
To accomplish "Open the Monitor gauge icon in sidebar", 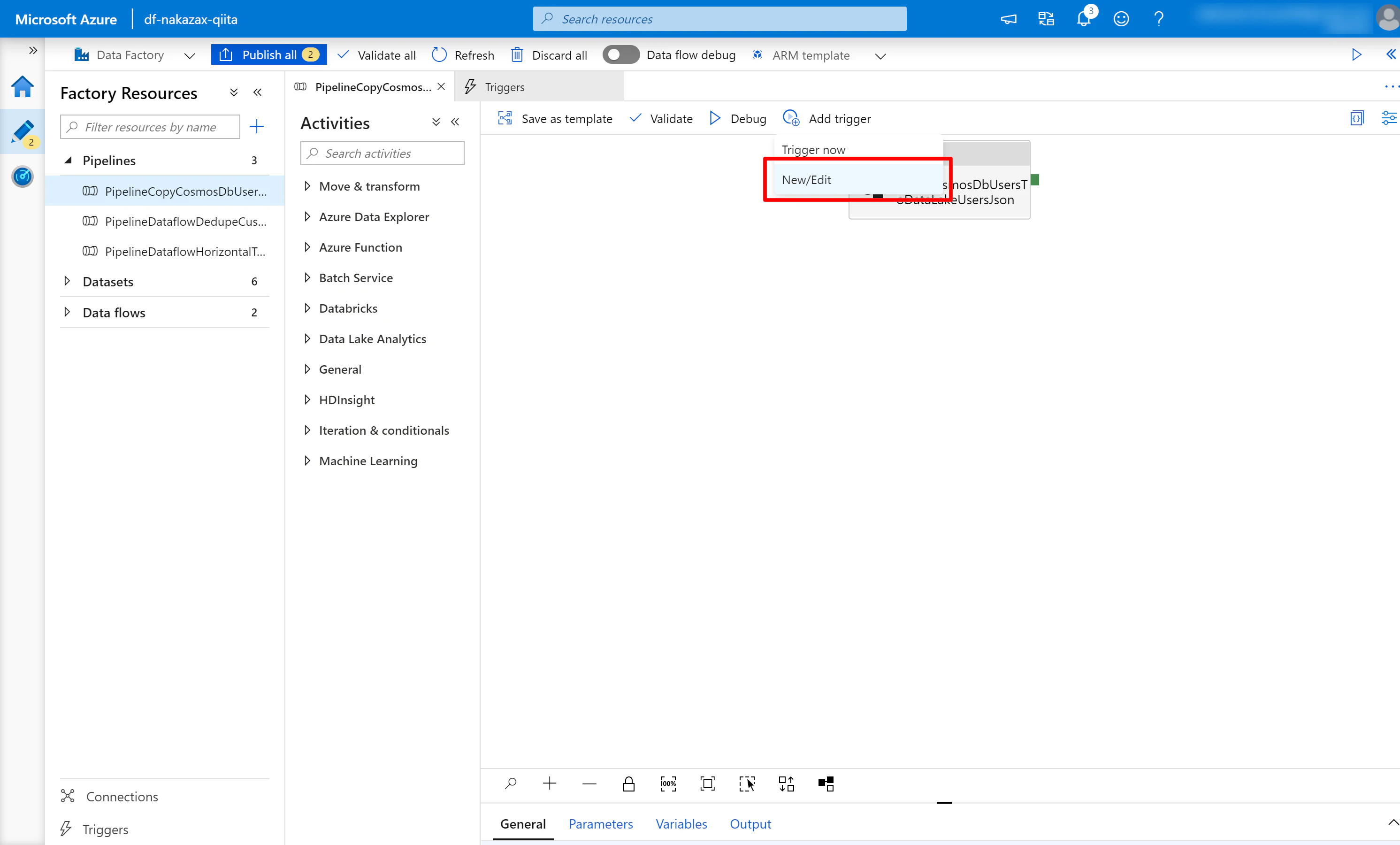I will click(x=22, y=176).
